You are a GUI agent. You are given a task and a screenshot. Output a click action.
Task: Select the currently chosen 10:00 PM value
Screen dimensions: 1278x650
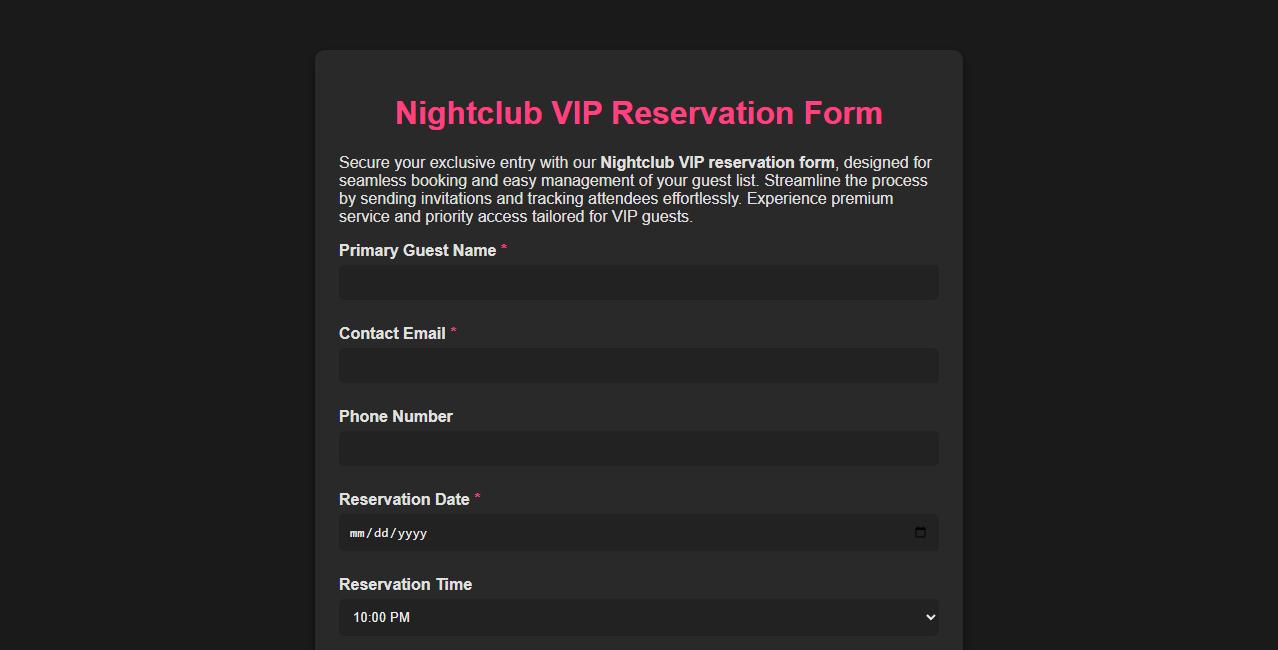pyautogui.click(x=380, y=617)
